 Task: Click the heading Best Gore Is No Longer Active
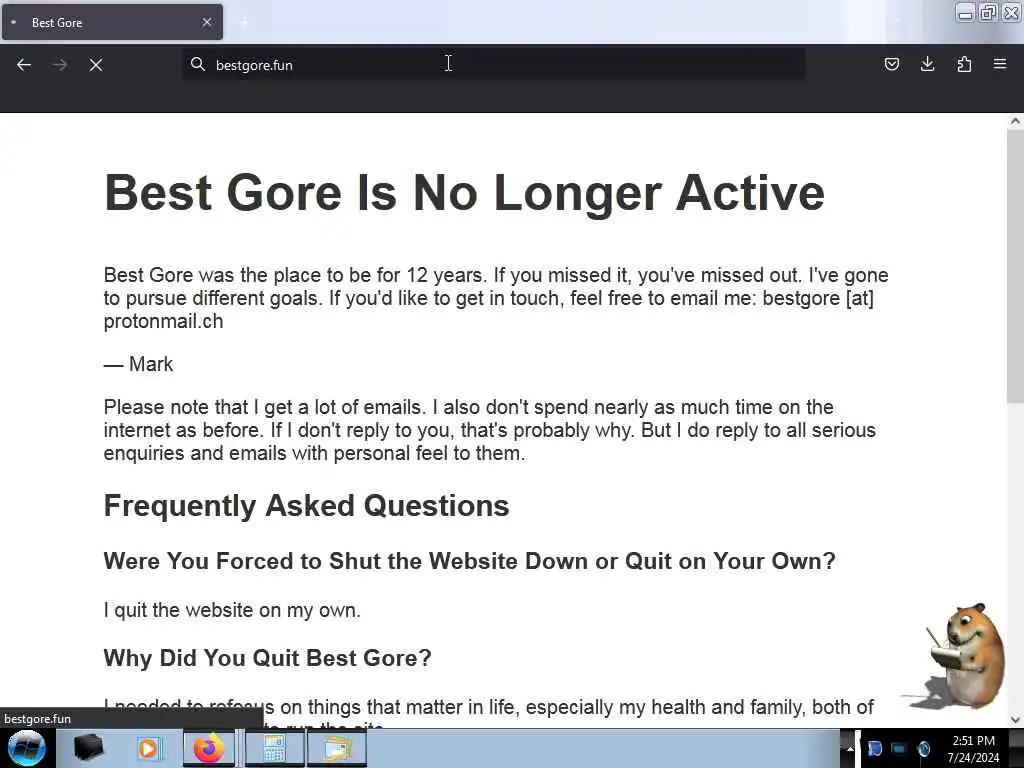pyautogui.click(x=464, y=193)
